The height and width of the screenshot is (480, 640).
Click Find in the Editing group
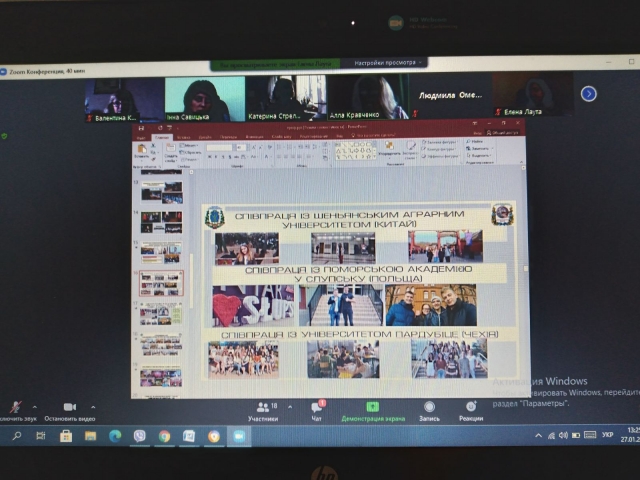[x=474, y=141]
